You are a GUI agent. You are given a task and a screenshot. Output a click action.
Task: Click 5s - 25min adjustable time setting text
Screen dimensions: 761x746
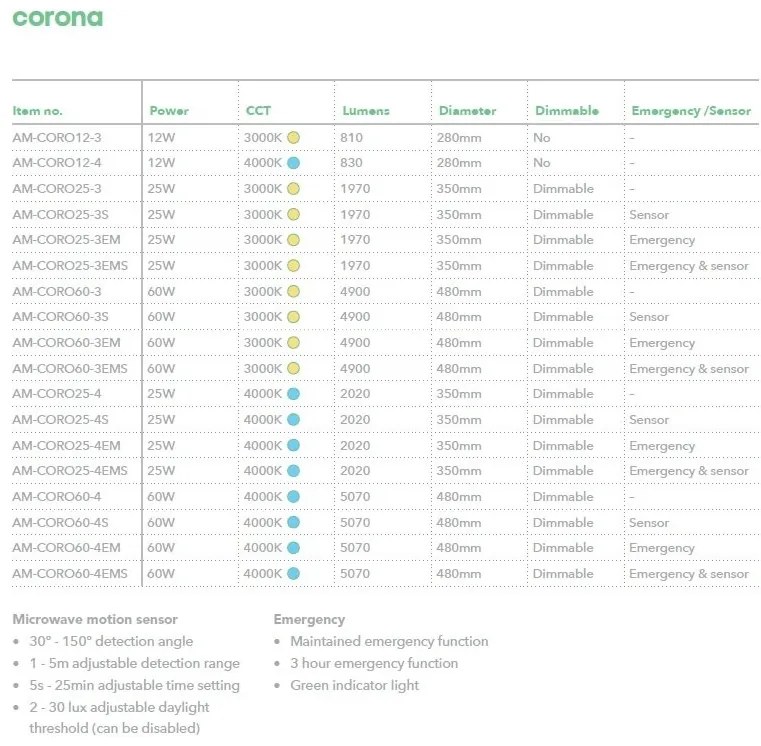(x=134, y=685)
